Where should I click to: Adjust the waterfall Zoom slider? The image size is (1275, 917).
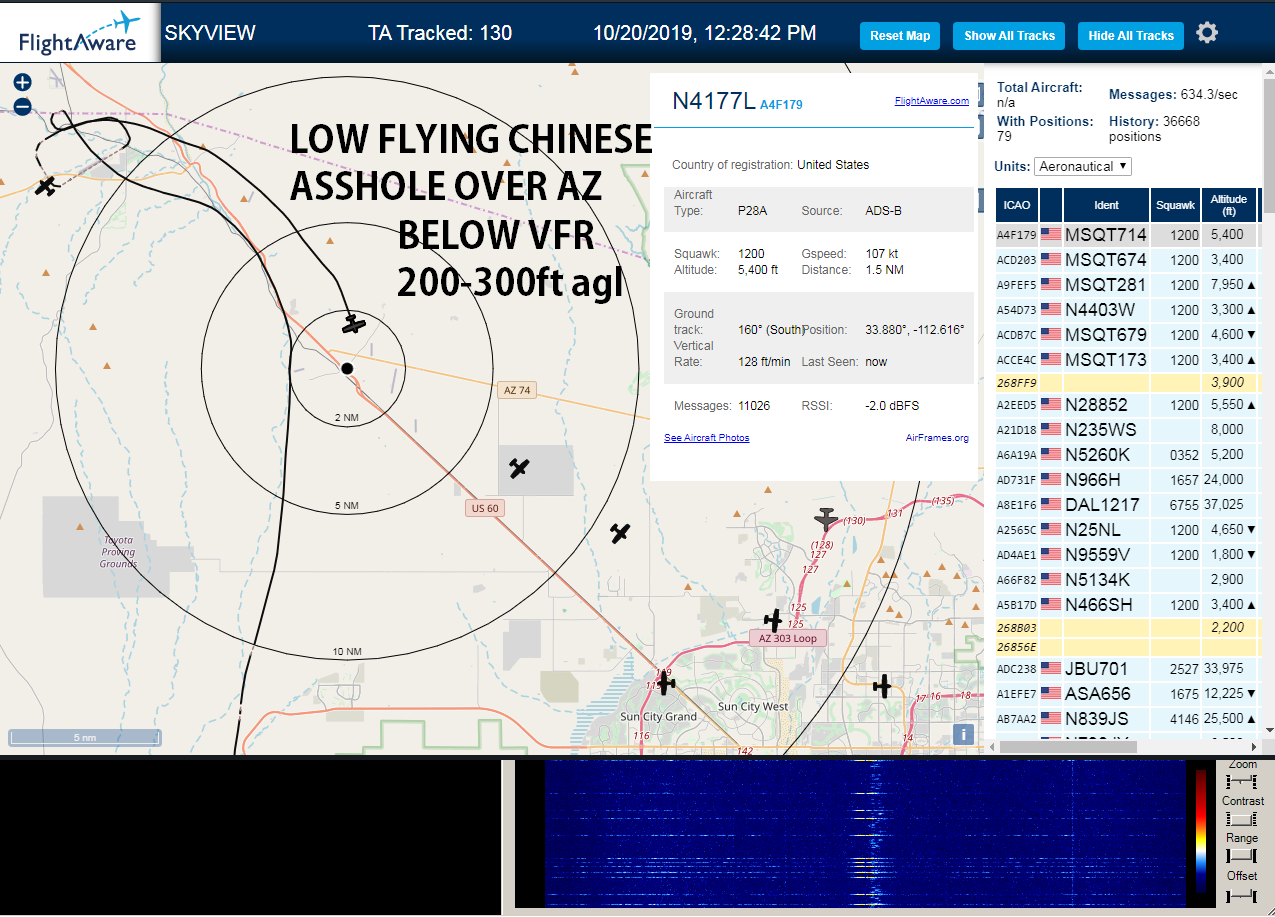1241,780
